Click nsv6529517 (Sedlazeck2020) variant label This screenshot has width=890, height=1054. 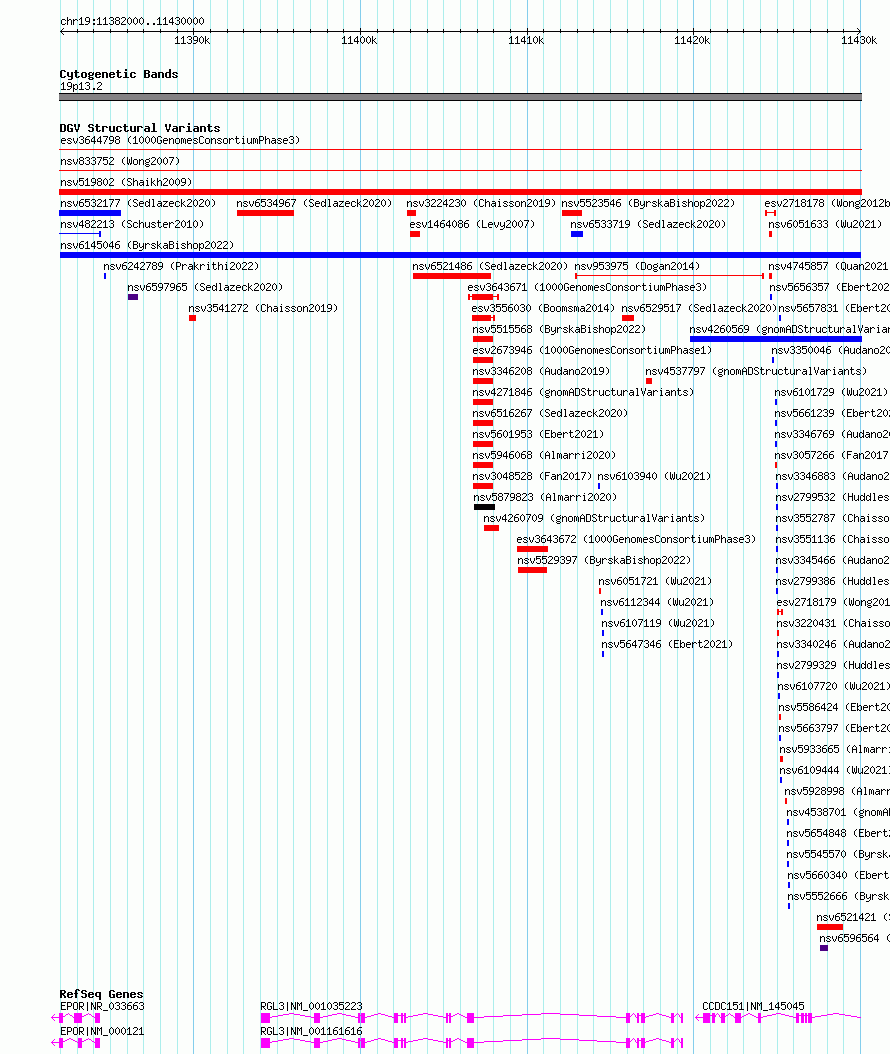[x=699, y=309]
